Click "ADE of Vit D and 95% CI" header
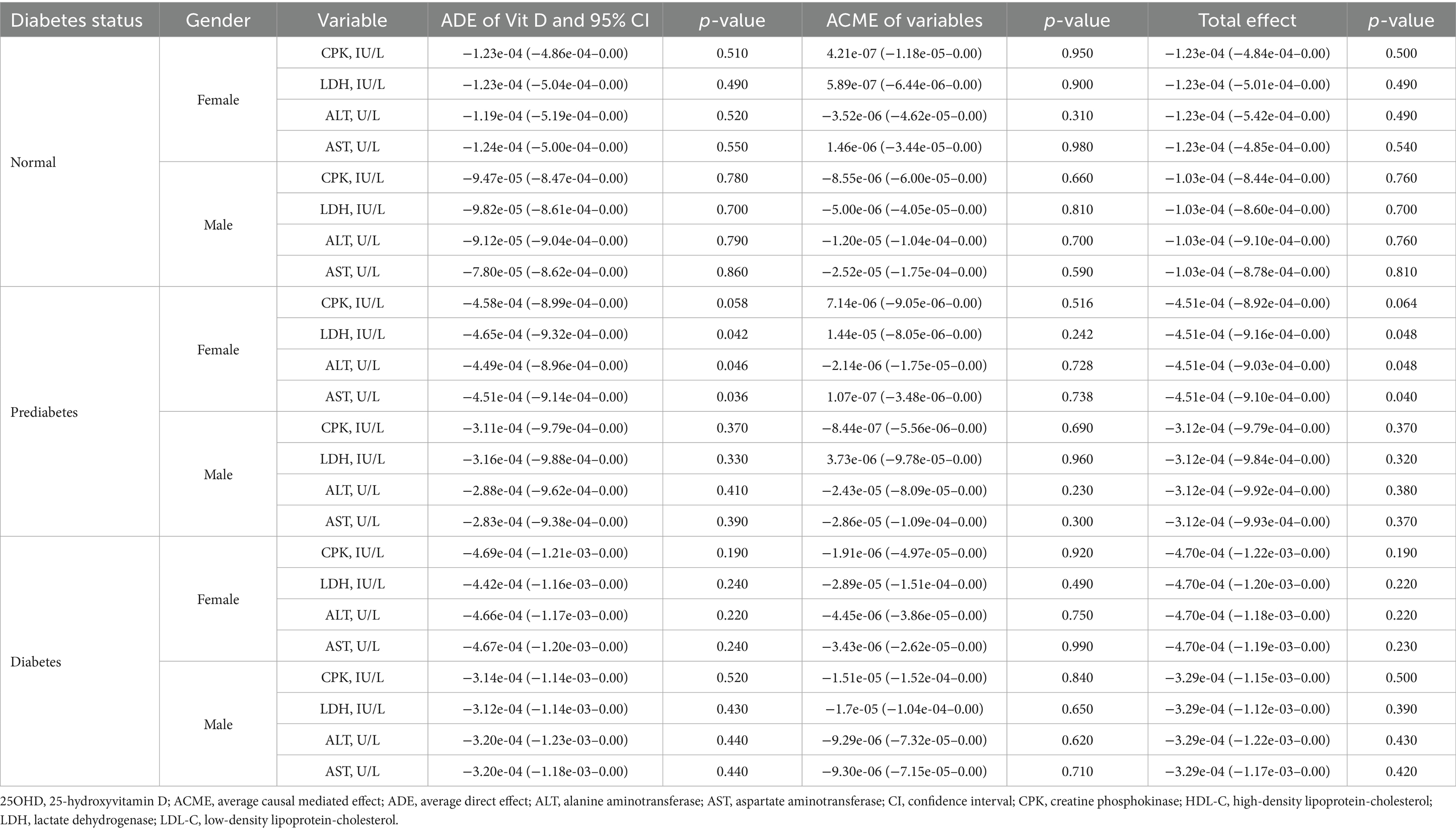Image resolution: width=1456 pixels, height=831 pixels. 545,21
